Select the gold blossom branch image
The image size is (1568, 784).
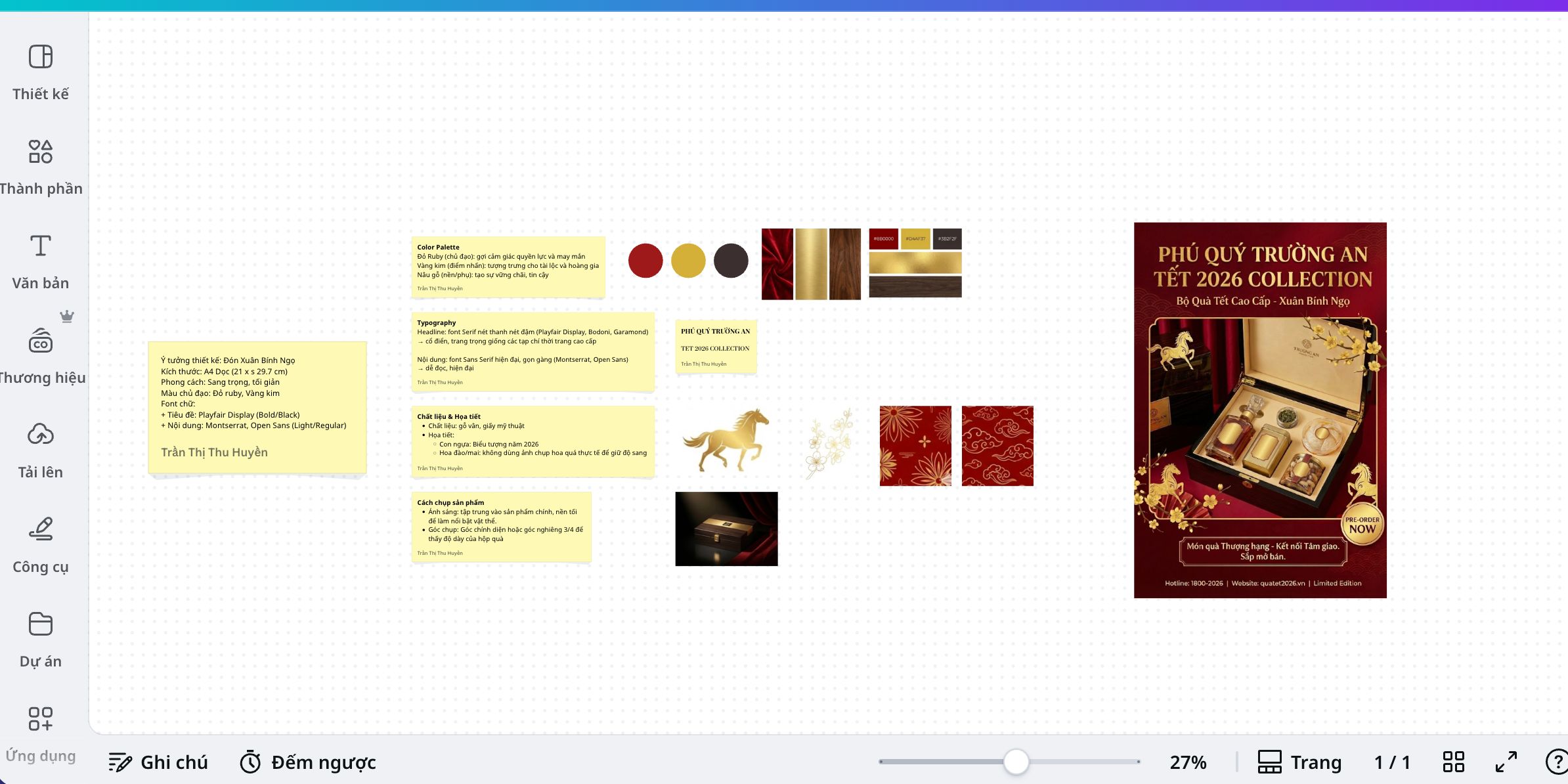[829, 443]
